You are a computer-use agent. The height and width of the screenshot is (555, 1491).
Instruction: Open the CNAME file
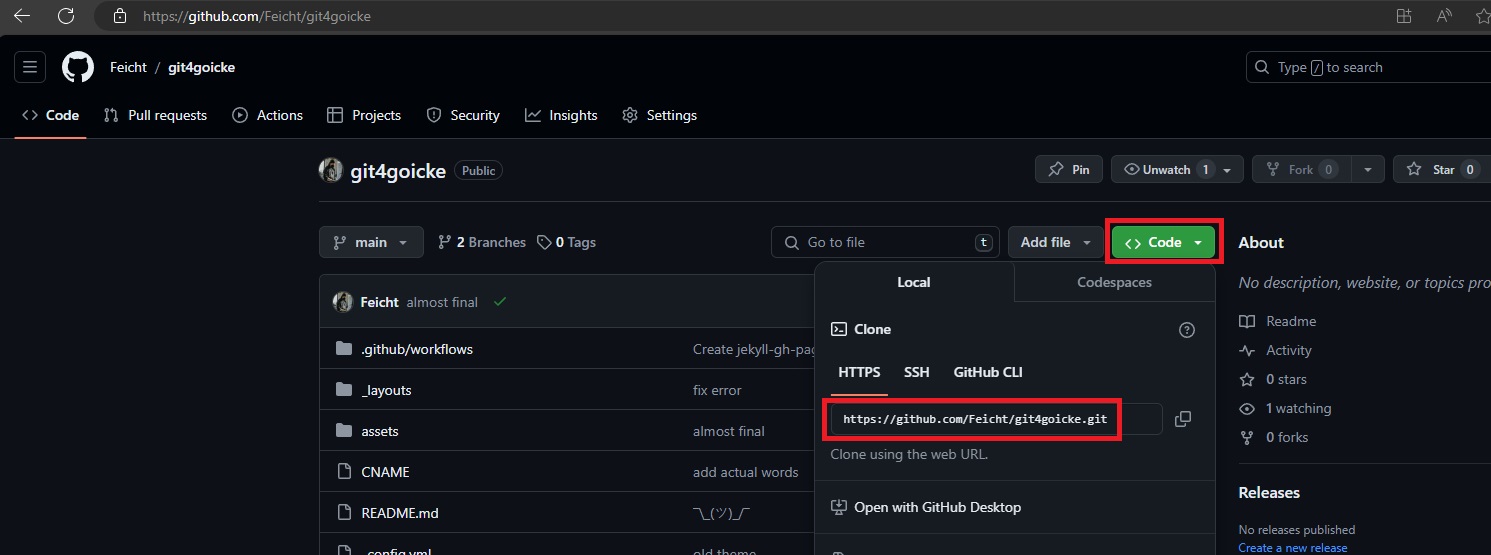[385, 472]
